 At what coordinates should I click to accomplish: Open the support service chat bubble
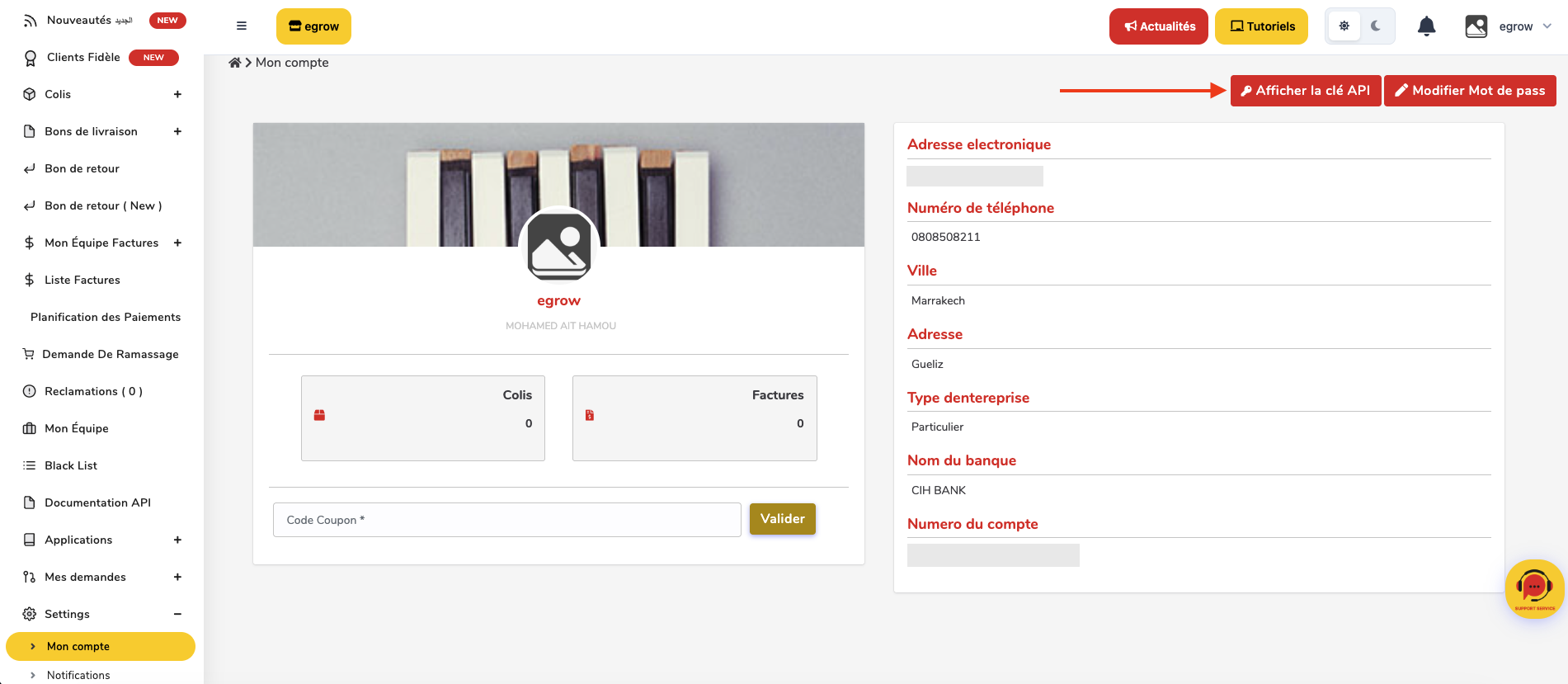[x=1534, y=588]
